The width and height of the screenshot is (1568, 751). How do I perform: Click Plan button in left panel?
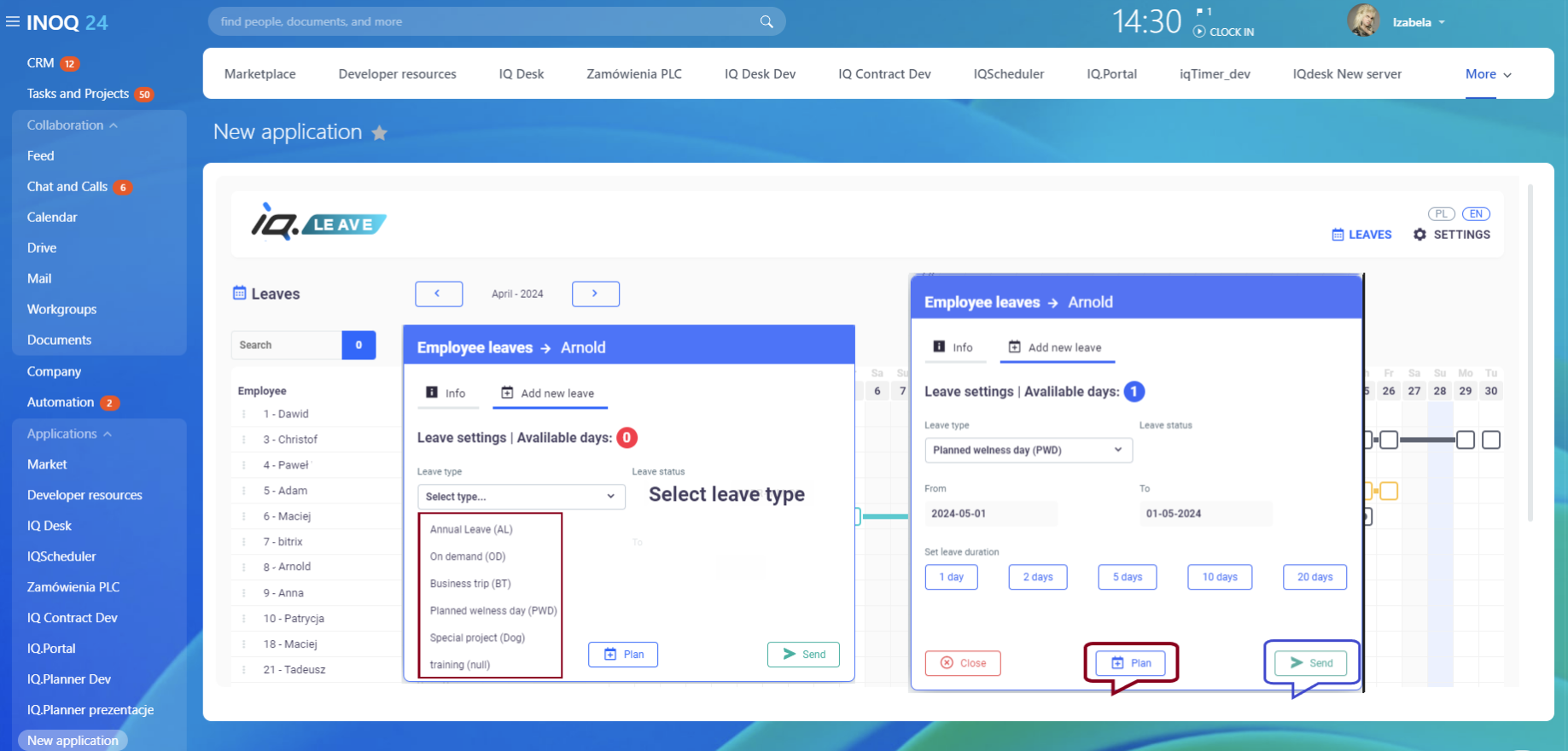(623, 655)
